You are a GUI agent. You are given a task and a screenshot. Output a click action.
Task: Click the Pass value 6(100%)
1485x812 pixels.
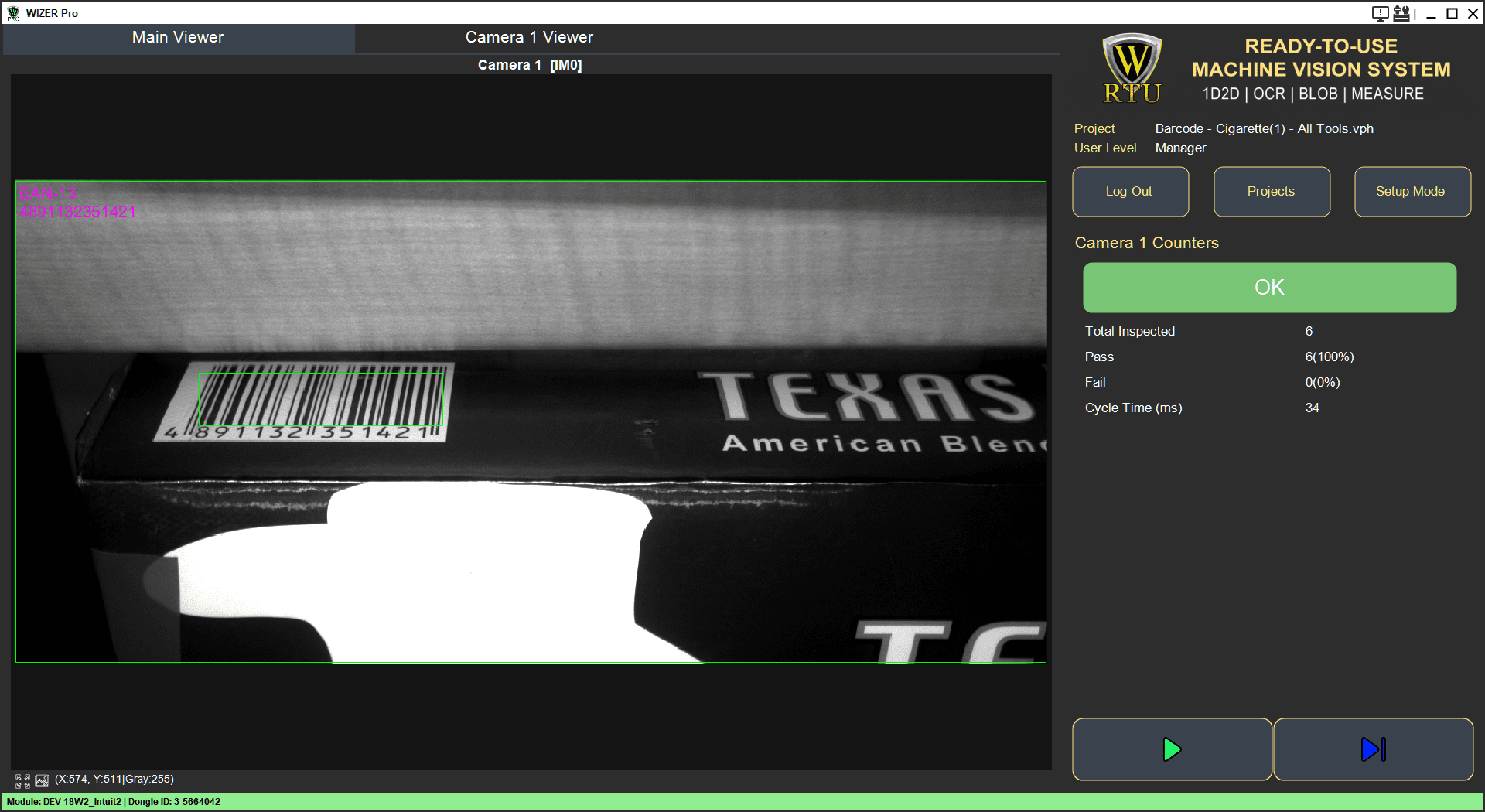[1330, 357]
